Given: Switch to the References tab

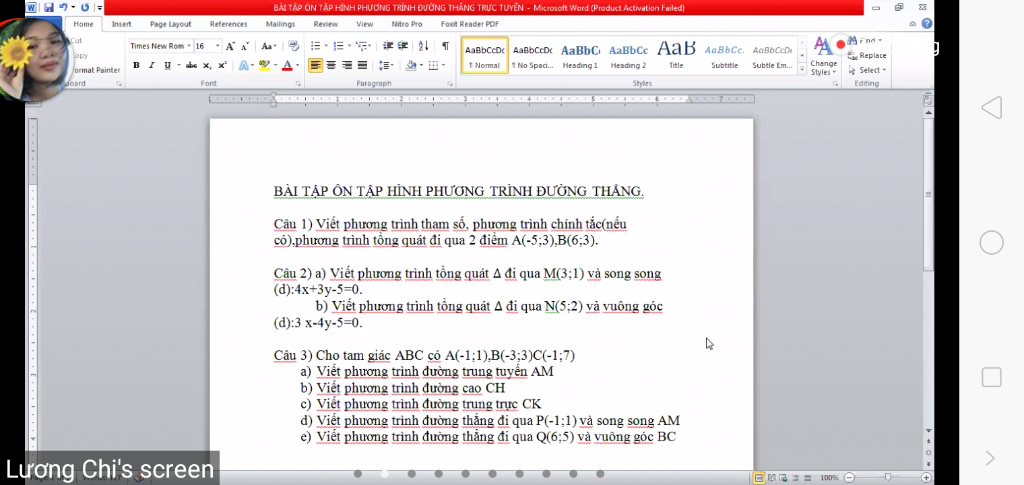Looking at the screenshot, I should coord(229,24).
